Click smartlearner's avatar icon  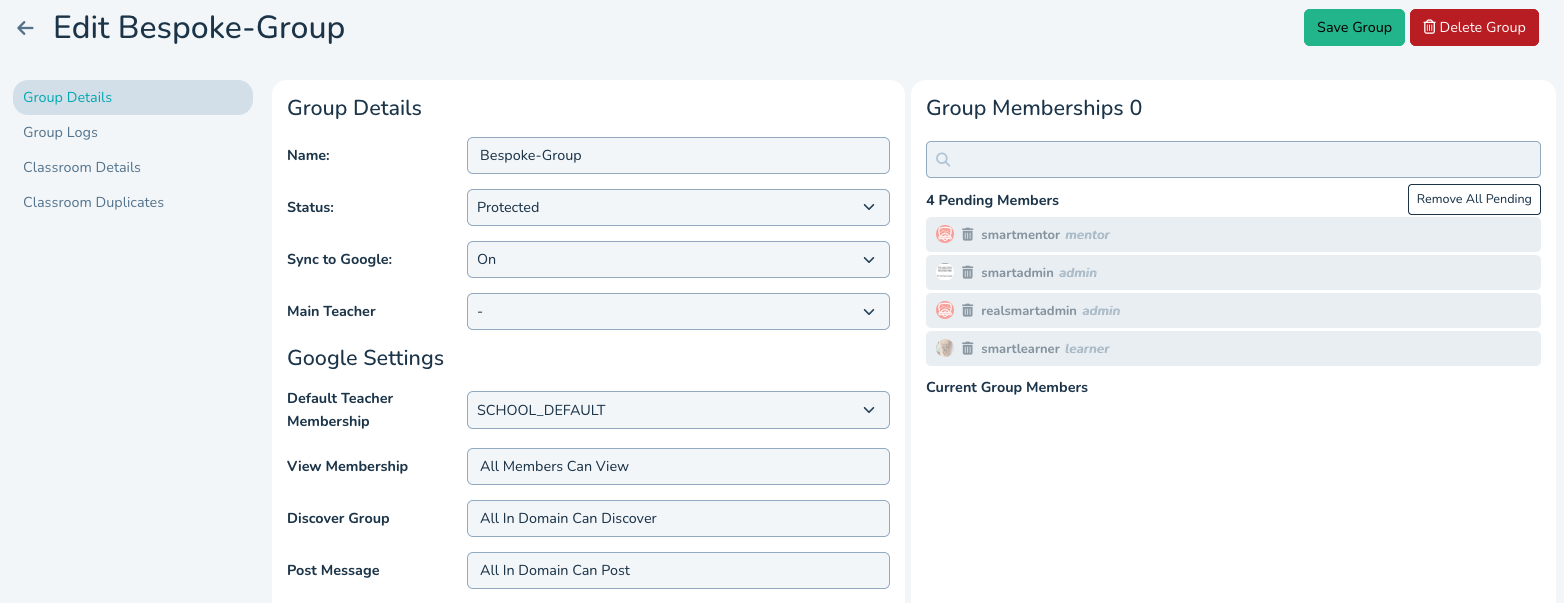(945, 349)
